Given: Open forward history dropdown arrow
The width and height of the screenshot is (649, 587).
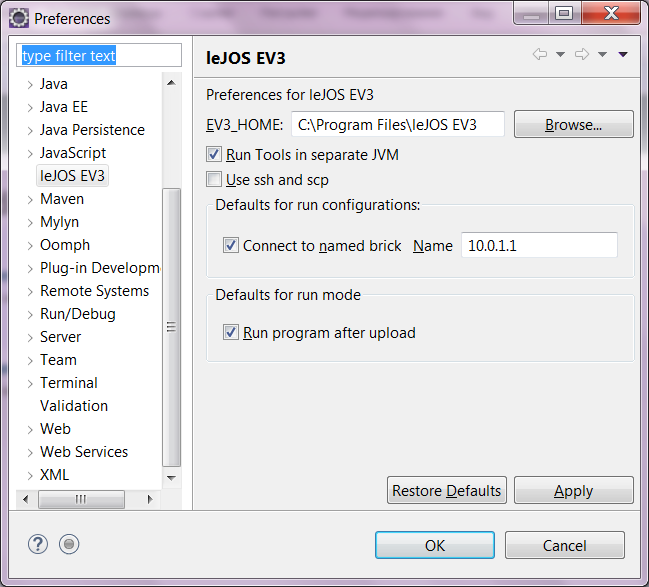Looking at the screenshot, I should coord(602,54).
